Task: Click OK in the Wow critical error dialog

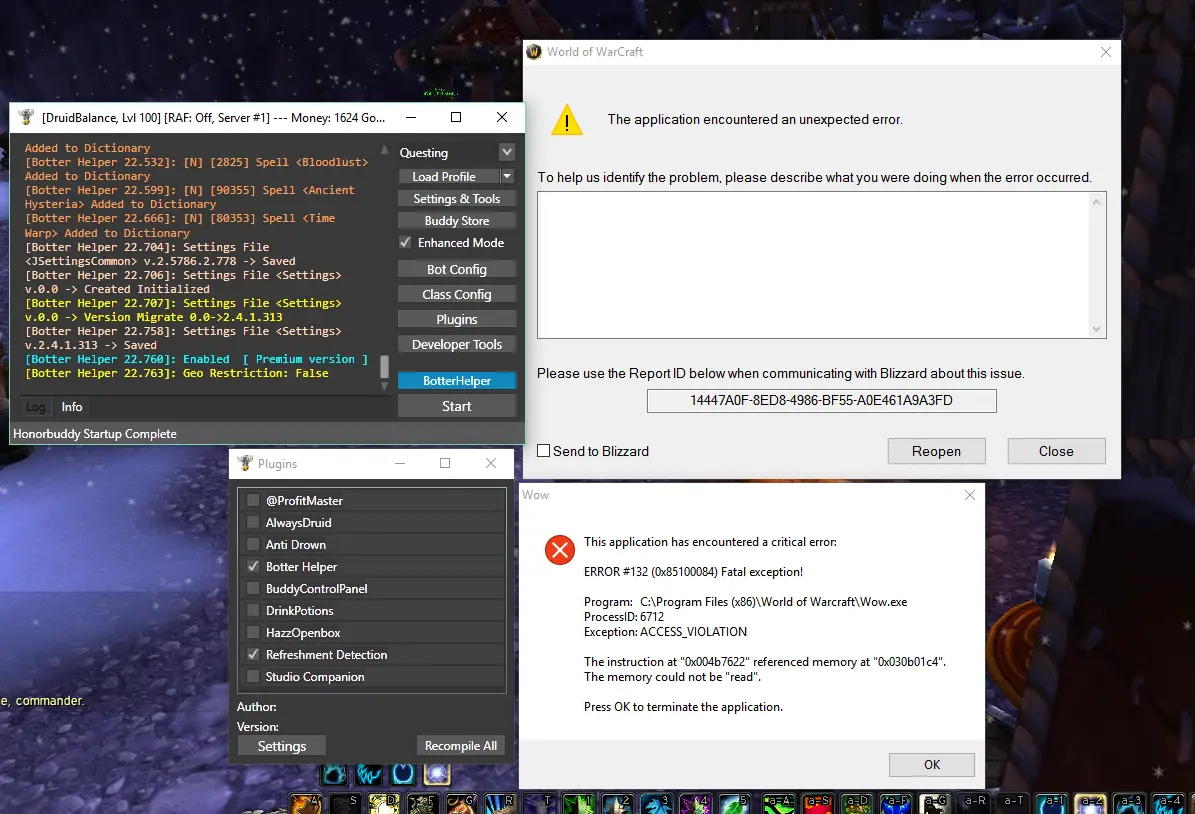Action: click(932, 764)
